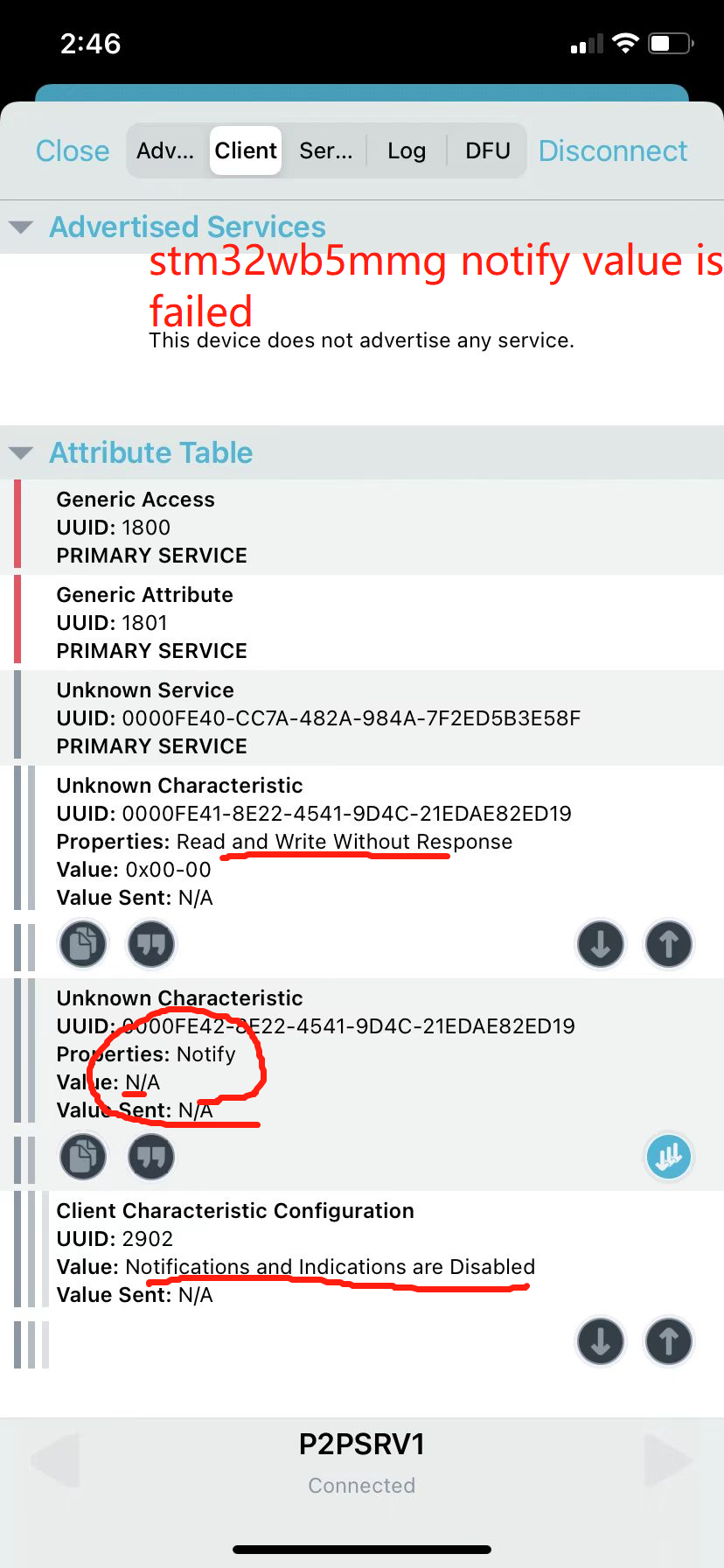Collapse the Advertised Services section
The width and height of the screenshot is (724, 1568).
21,227
